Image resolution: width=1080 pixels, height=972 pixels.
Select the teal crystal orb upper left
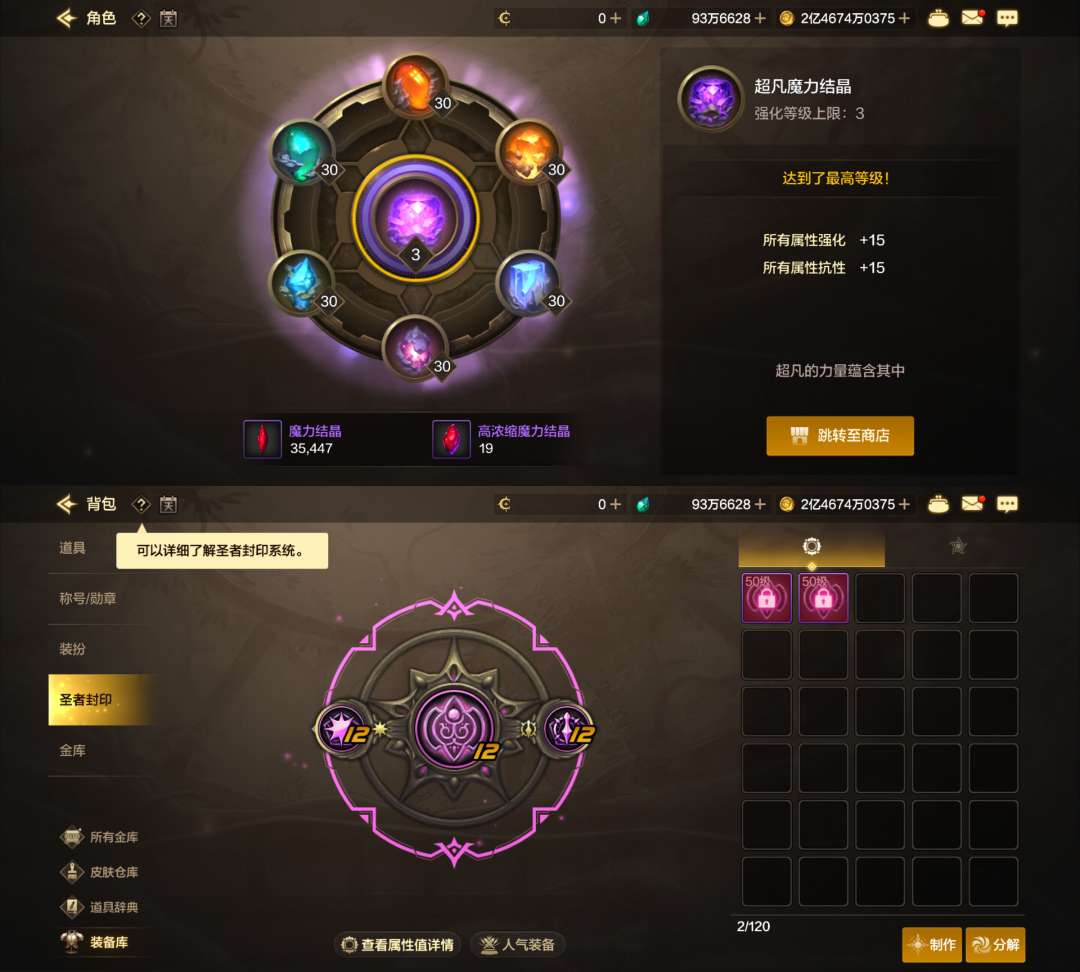pos(303,152)
